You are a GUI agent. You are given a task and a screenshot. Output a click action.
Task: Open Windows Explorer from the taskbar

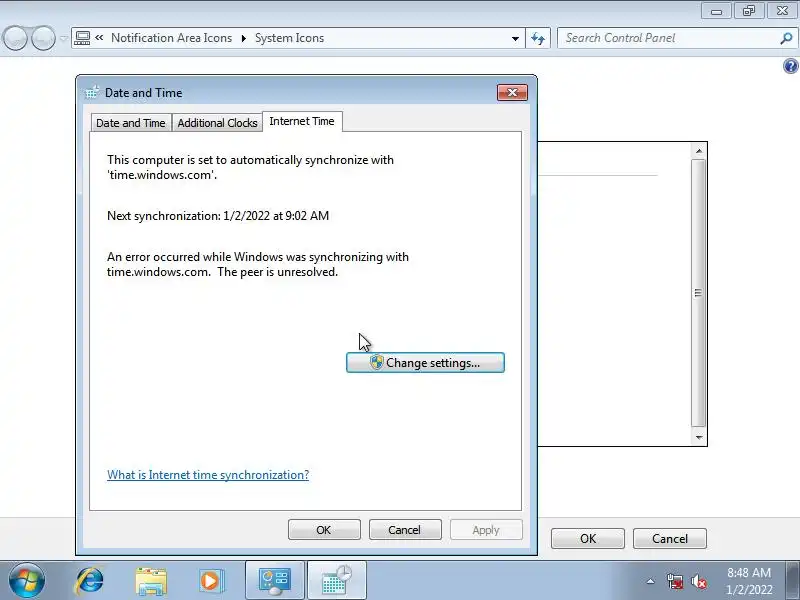(151, 581)
